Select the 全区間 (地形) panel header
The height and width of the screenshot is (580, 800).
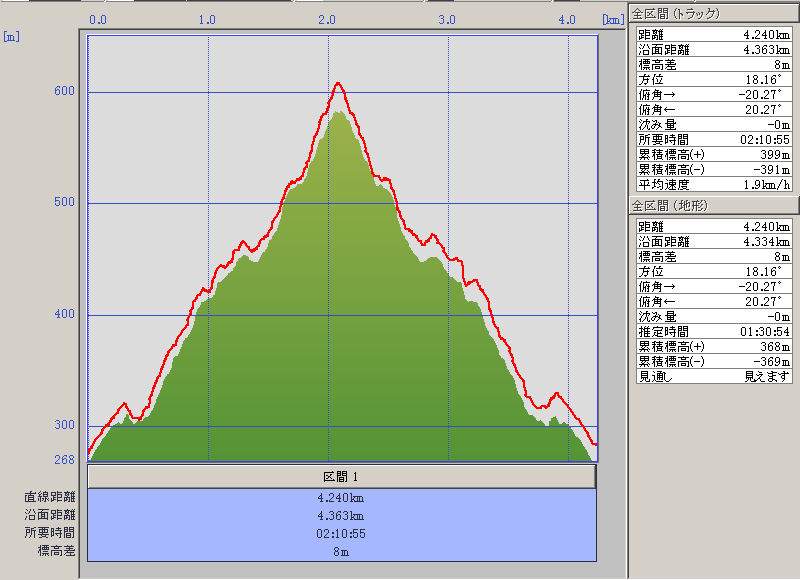tap(713, 205)
